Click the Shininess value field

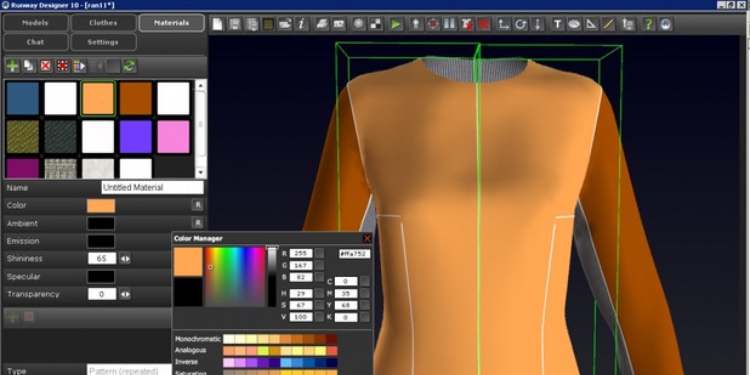click(102, 259)
